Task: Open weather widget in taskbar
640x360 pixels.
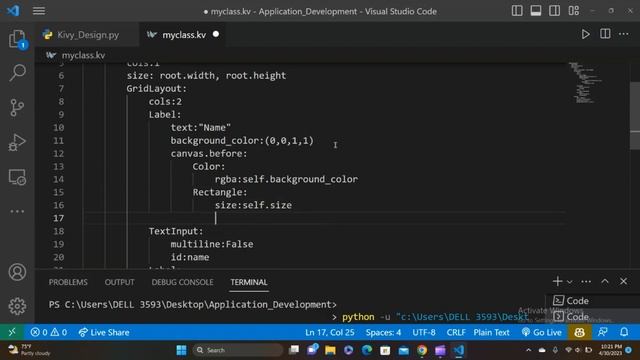Action: pyautogui.click(x=29, y=350)
